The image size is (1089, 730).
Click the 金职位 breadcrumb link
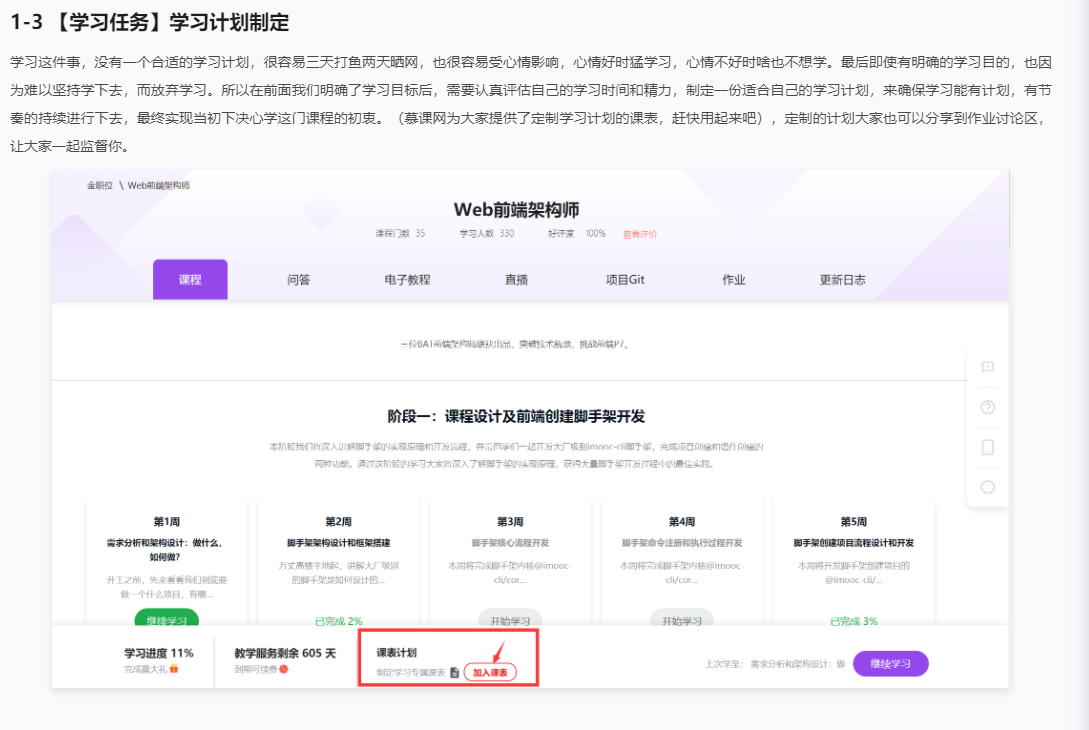99,185
